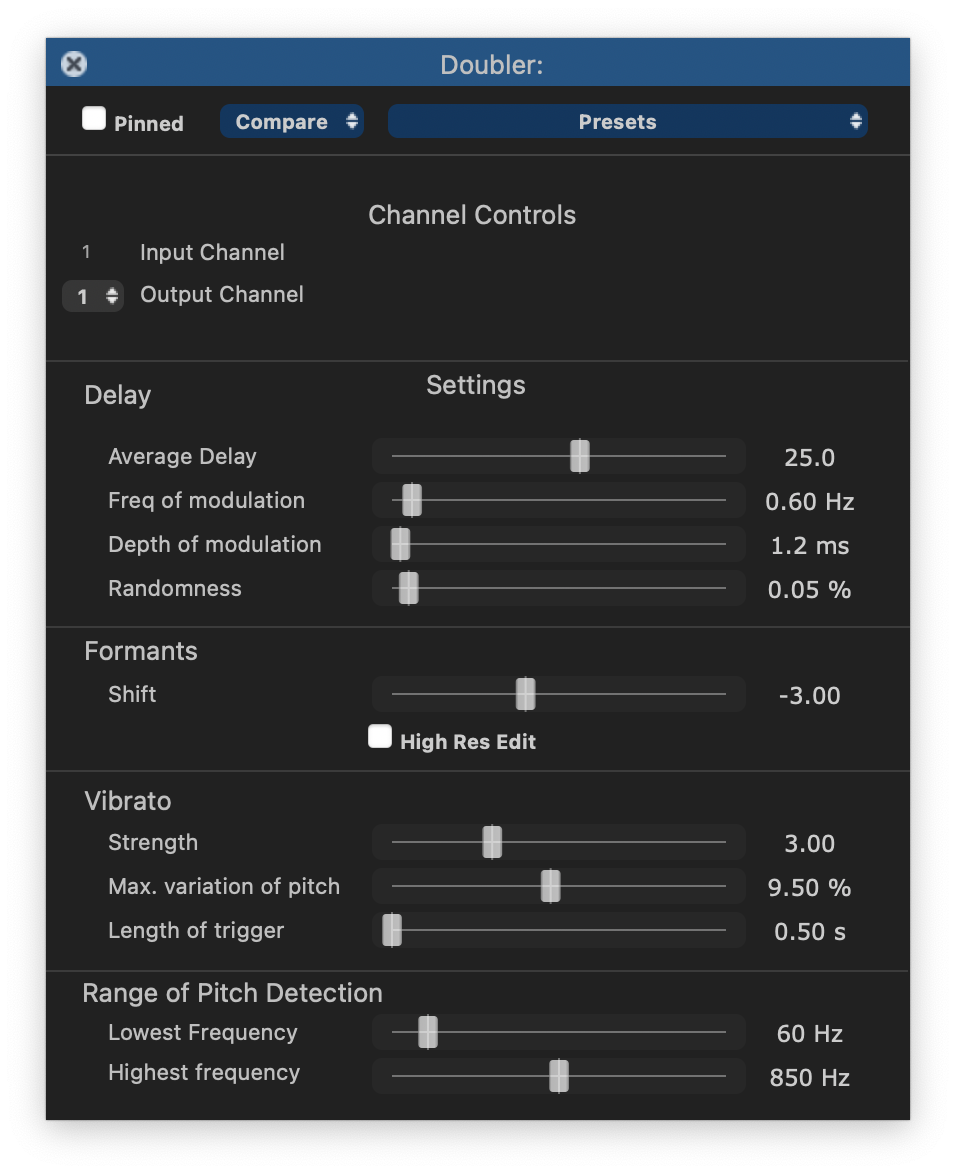The height and width of the screenshot is (1174, 956).
Task: Open the Presets dropdown menu
Action: pos(627,122)
